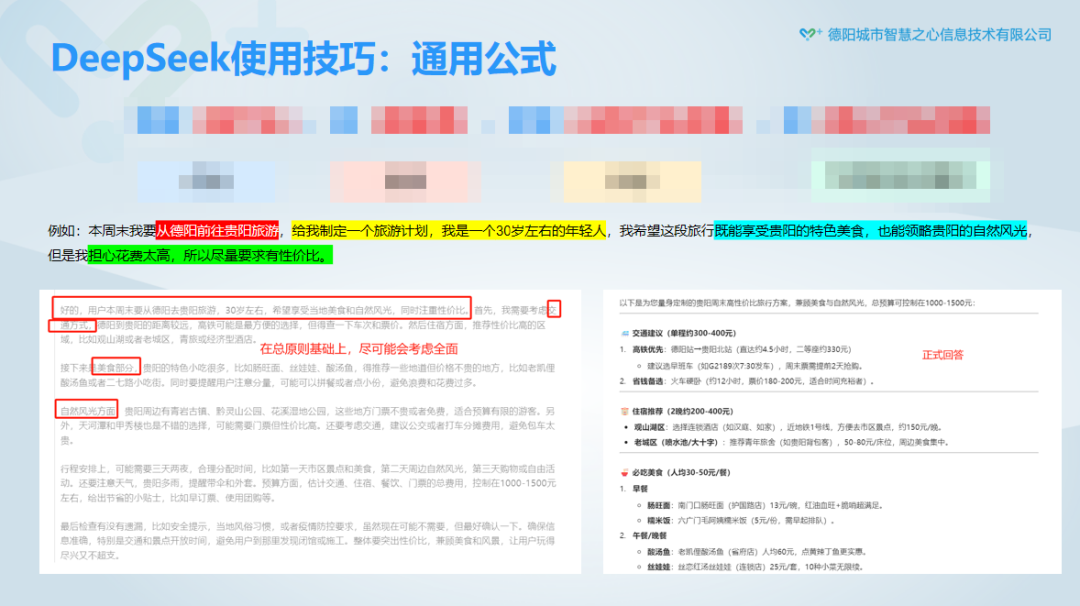This screenshot has width=1080, height=606.
Task: Click yellow-highlighted text 给我制定一个旅游计划
Action: [360, 231]
